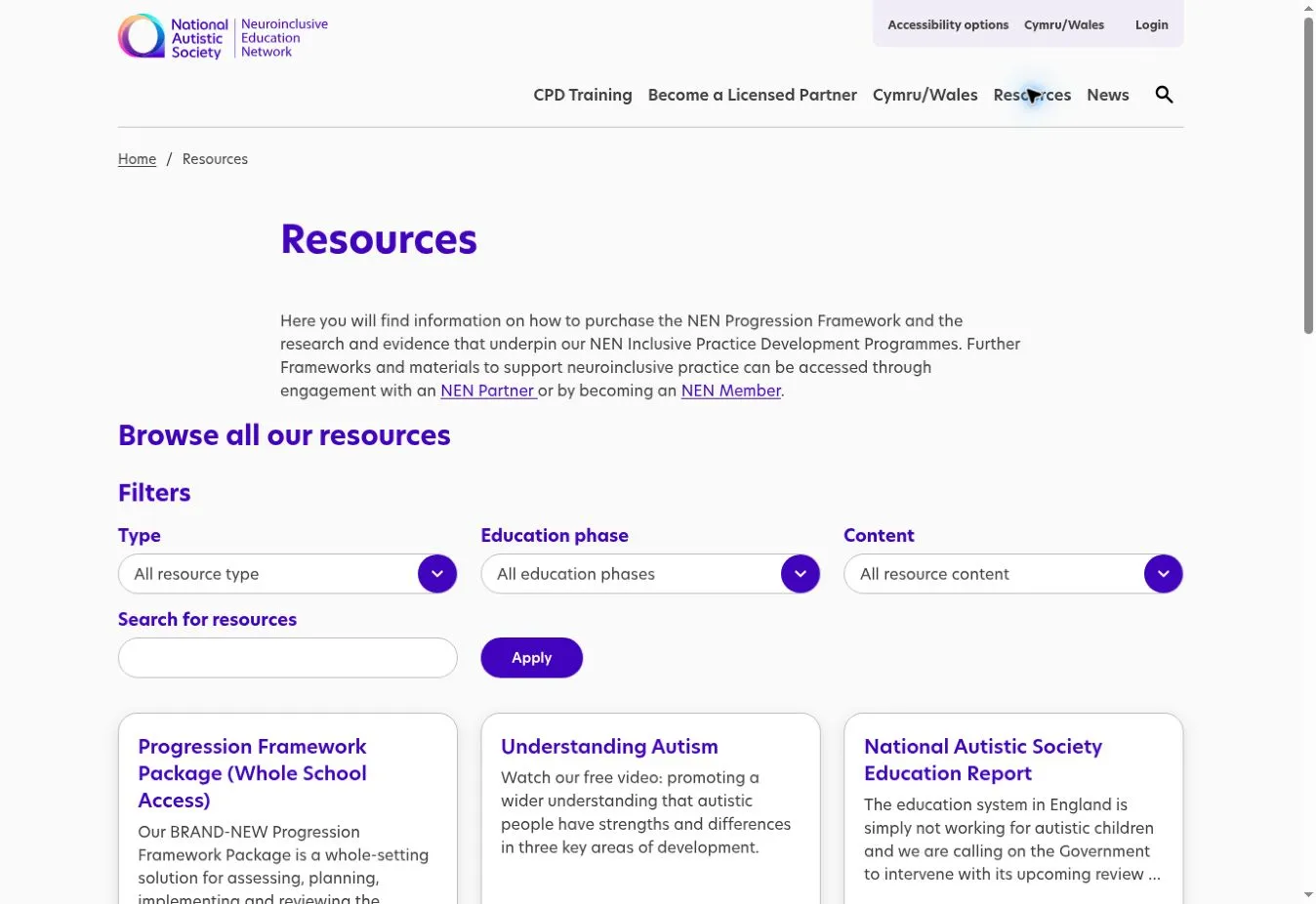
Task: Open the search magnifier icon
Action: pos(1164,95)
